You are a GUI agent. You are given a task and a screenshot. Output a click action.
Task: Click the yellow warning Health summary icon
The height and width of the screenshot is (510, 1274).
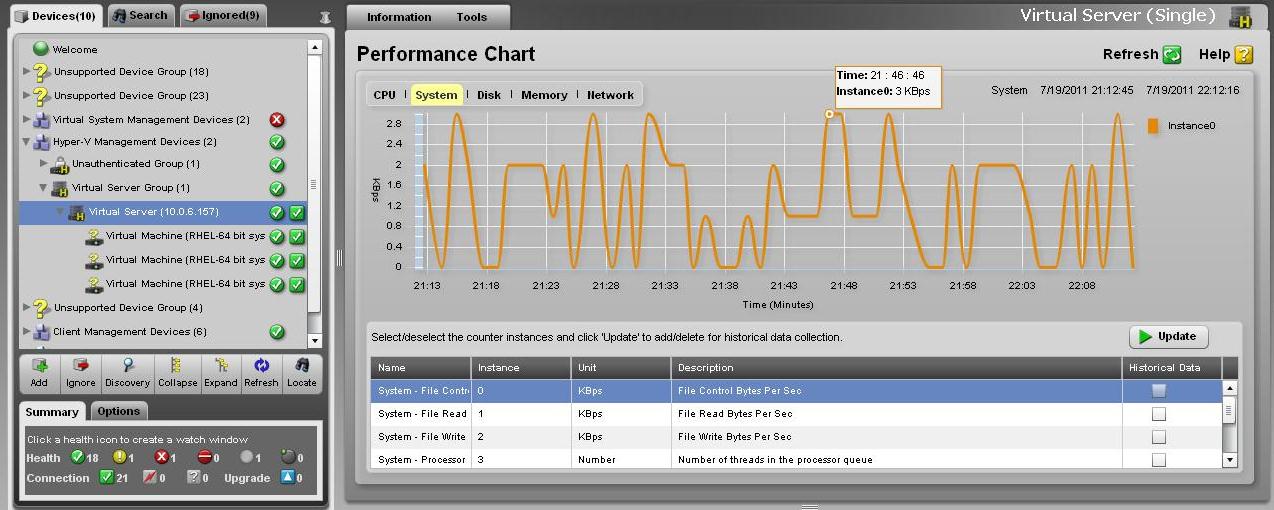119,457
